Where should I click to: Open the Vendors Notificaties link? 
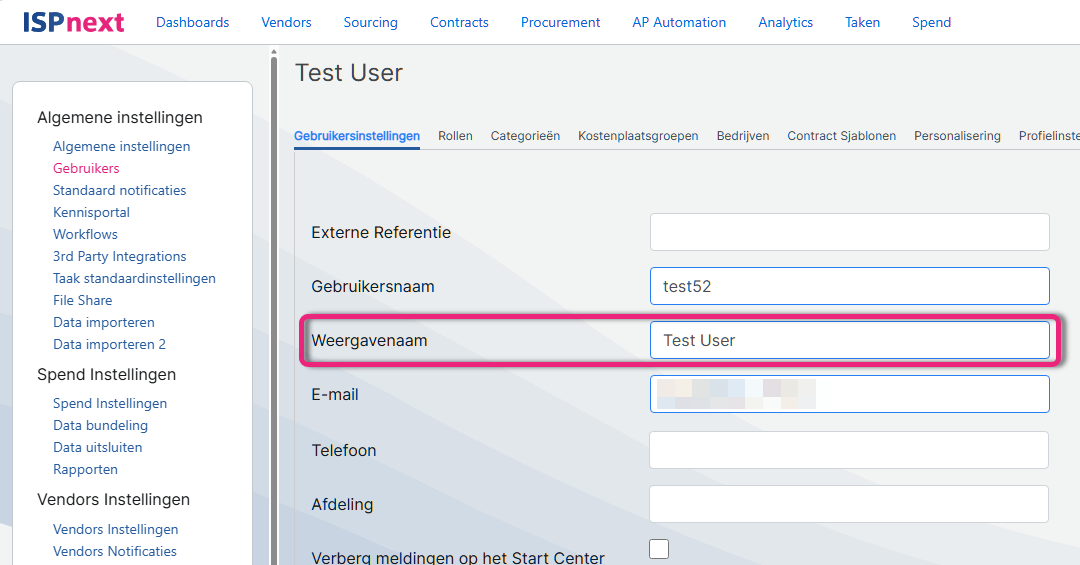click(x=114, y=551)
